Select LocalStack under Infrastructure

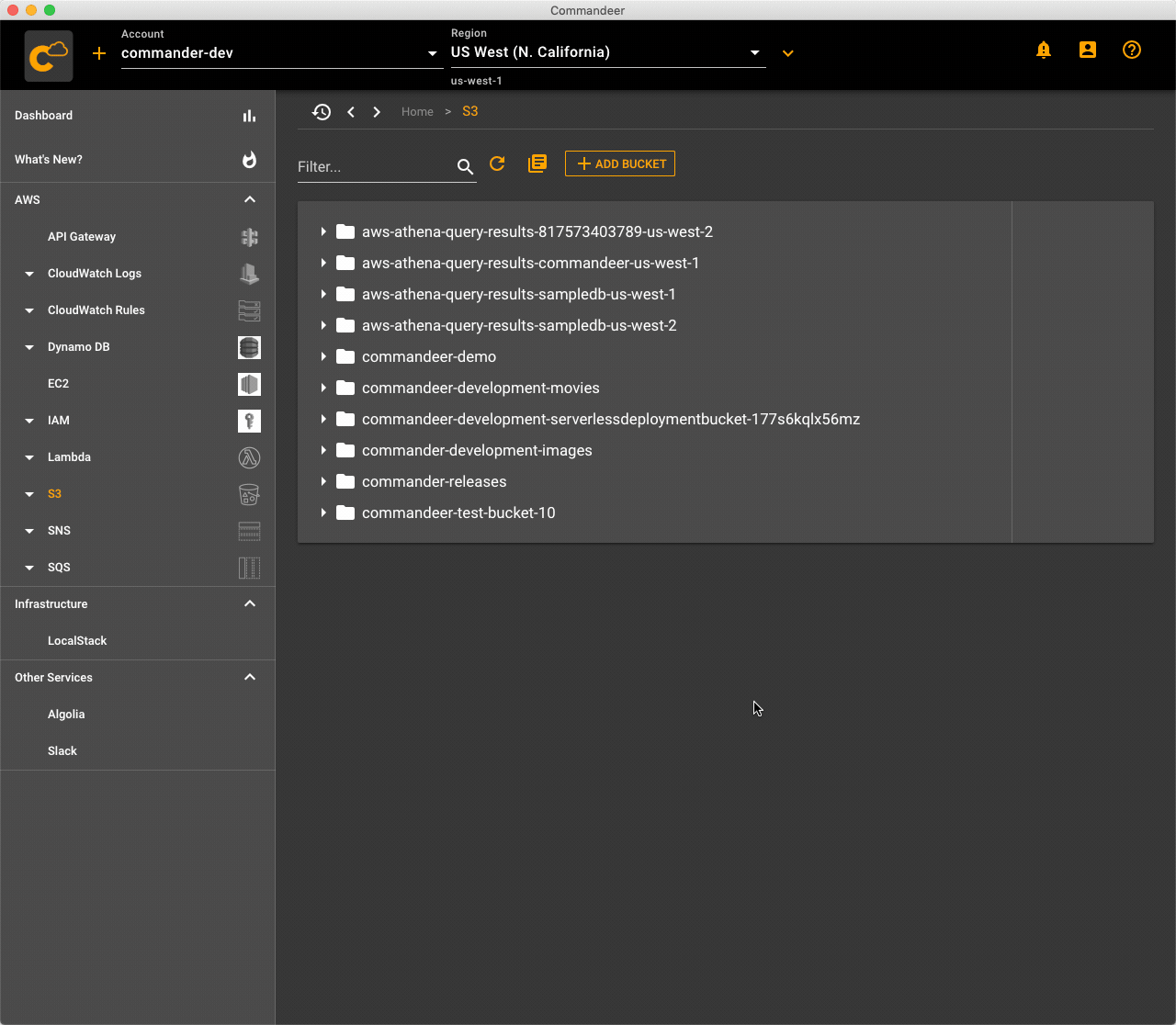click(77, 641)
